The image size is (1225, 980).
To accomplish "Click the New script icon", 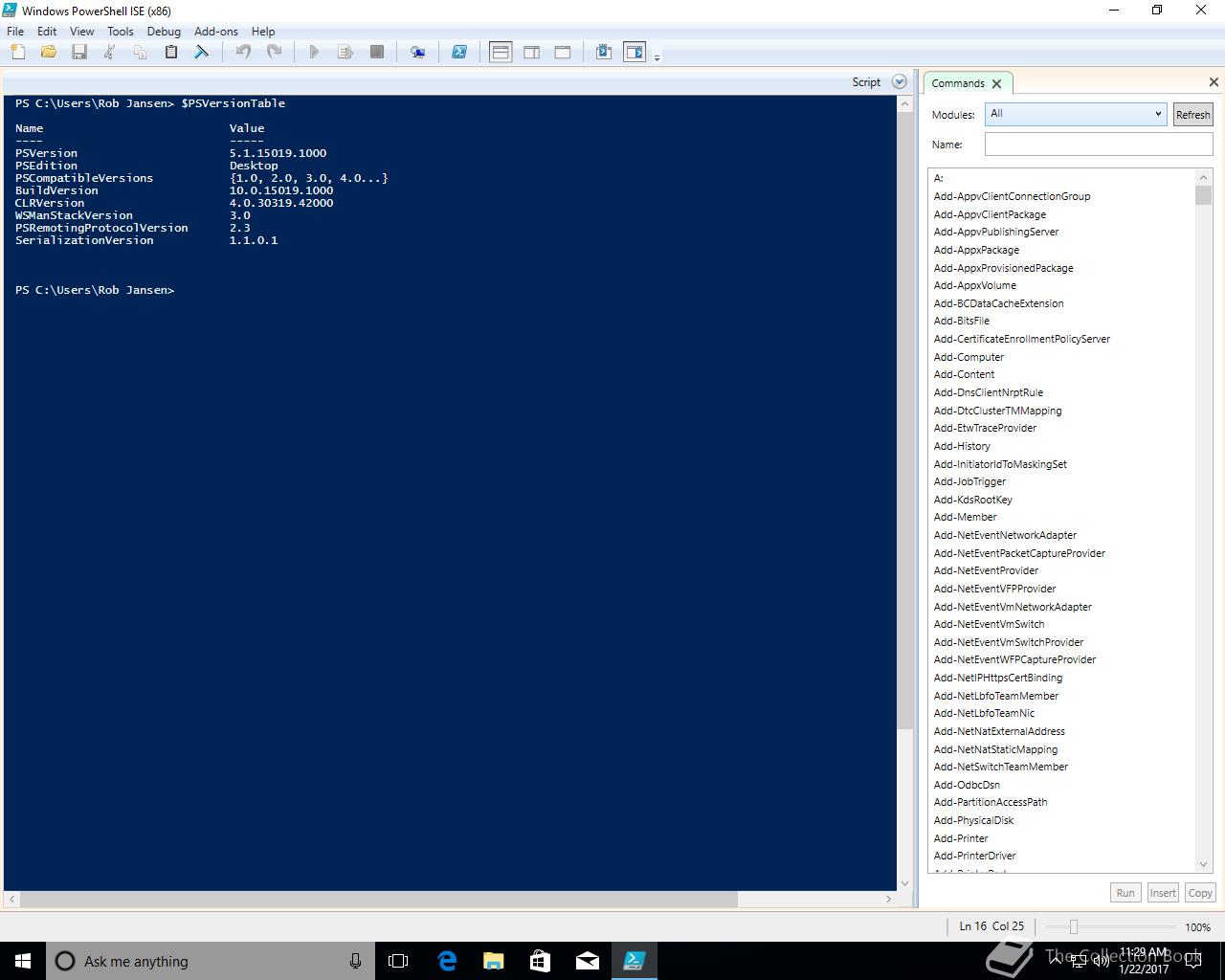I will [x=18, y=53].
